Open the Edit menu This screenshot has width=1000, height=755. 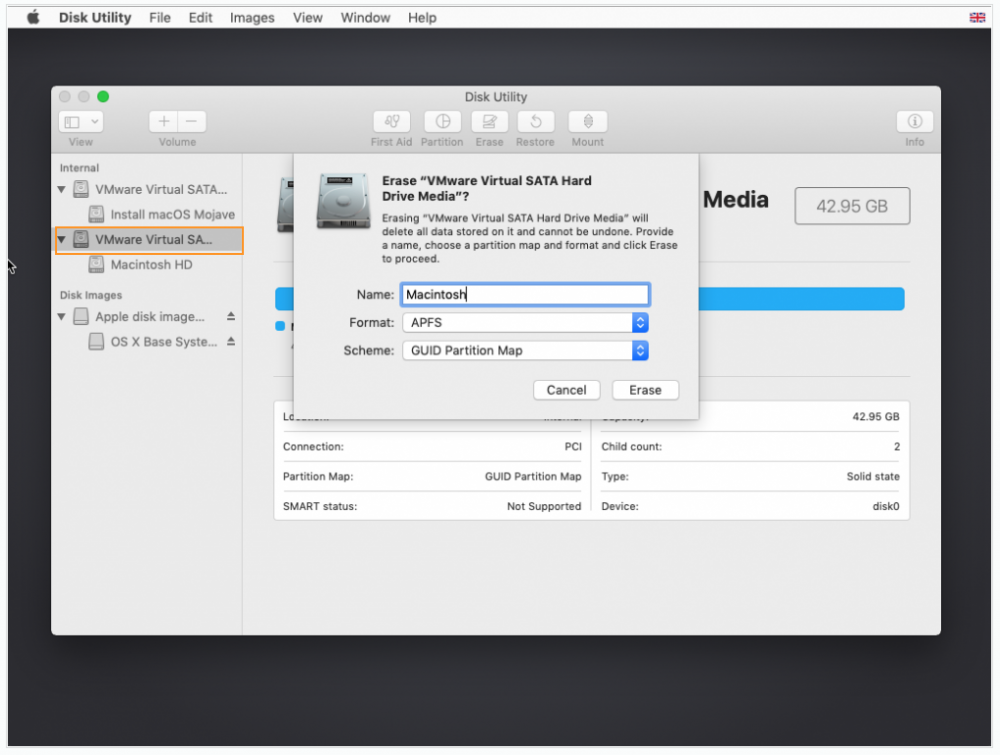[x=200, y=18]
